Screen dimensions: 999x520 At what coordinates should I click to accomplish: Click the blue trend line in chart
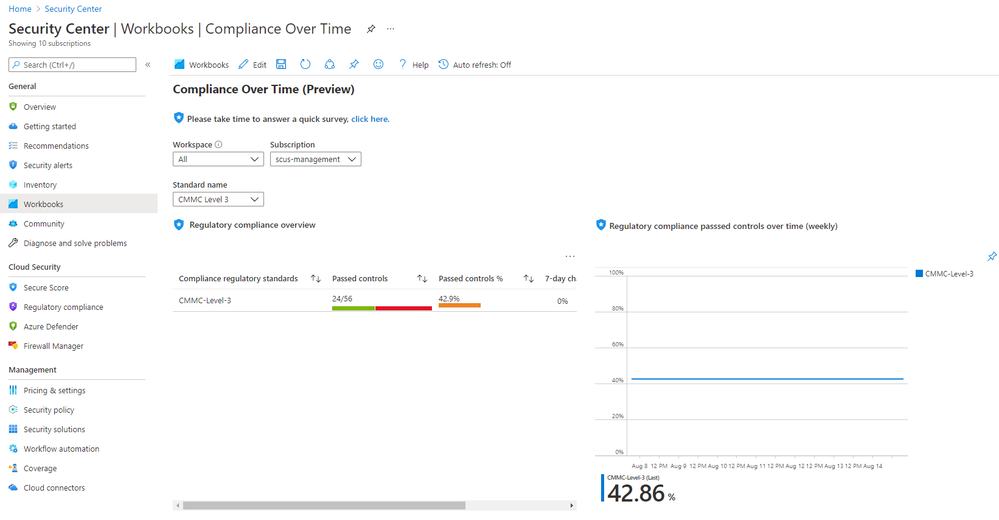tap(767, 379)
